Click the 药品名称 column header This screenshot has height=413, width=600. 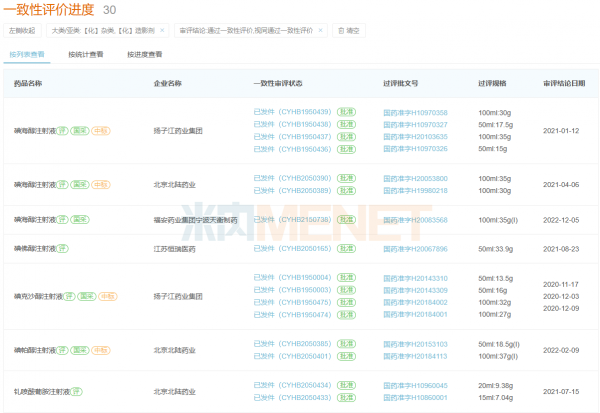coord(28,83)
